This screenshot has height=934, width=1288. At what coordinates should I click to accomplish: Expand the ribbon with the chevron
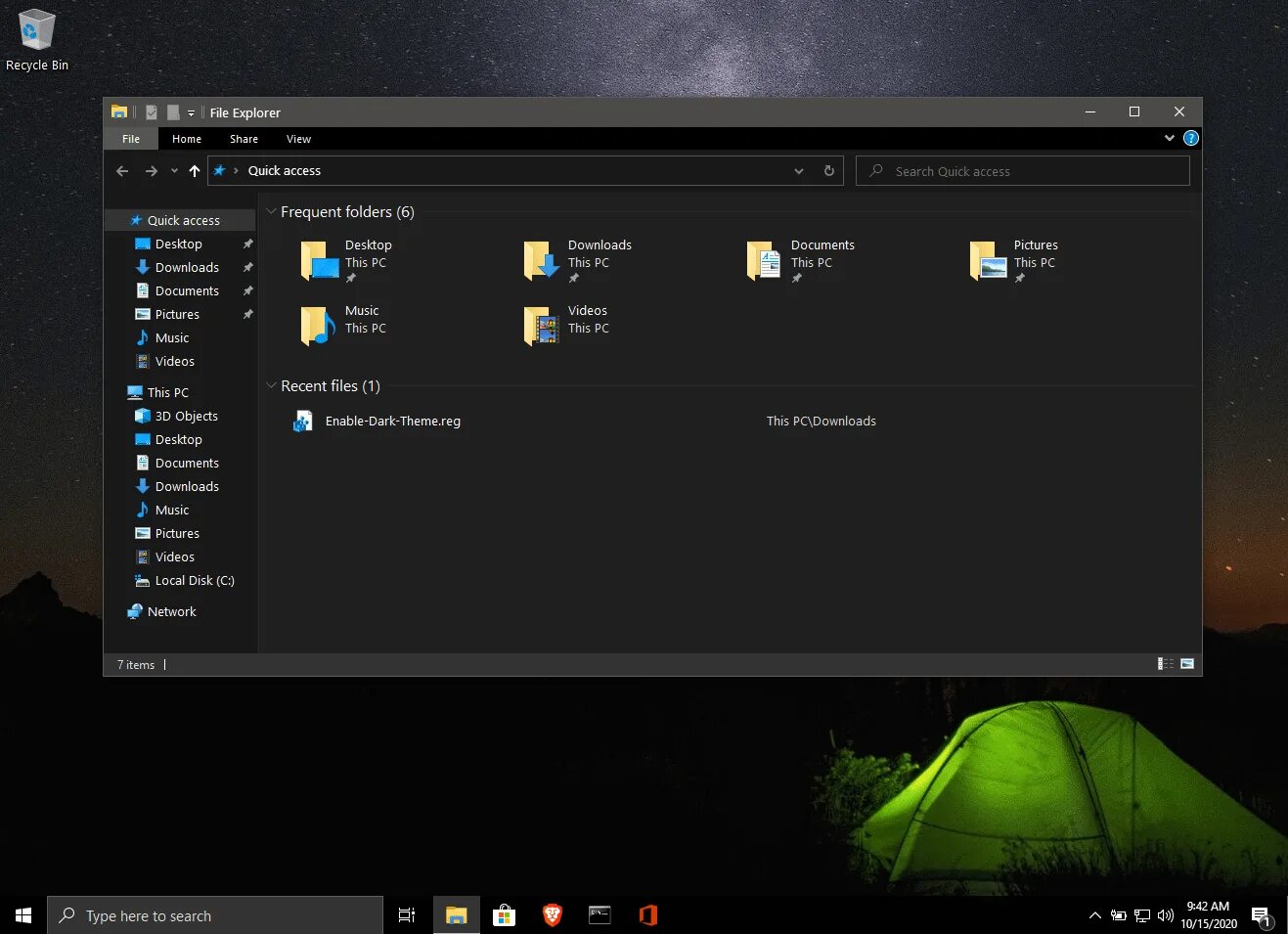tap(1170, 138)
